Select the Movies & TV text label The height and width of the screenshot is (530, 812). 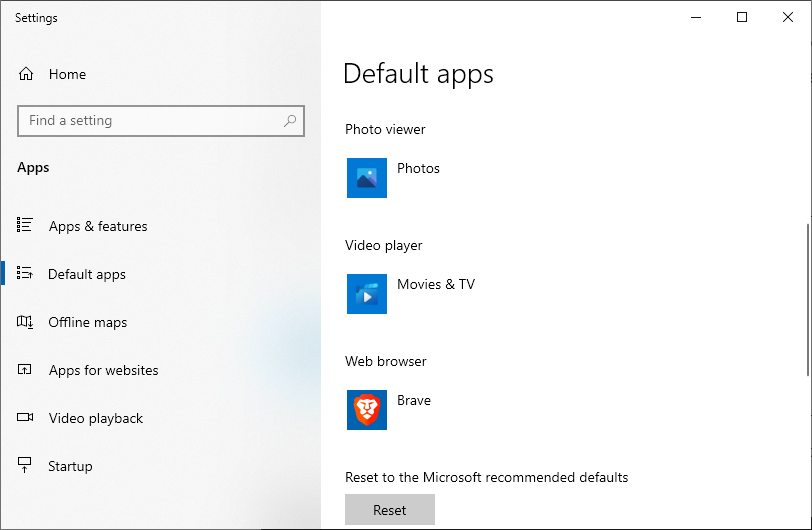coord(436,284)
